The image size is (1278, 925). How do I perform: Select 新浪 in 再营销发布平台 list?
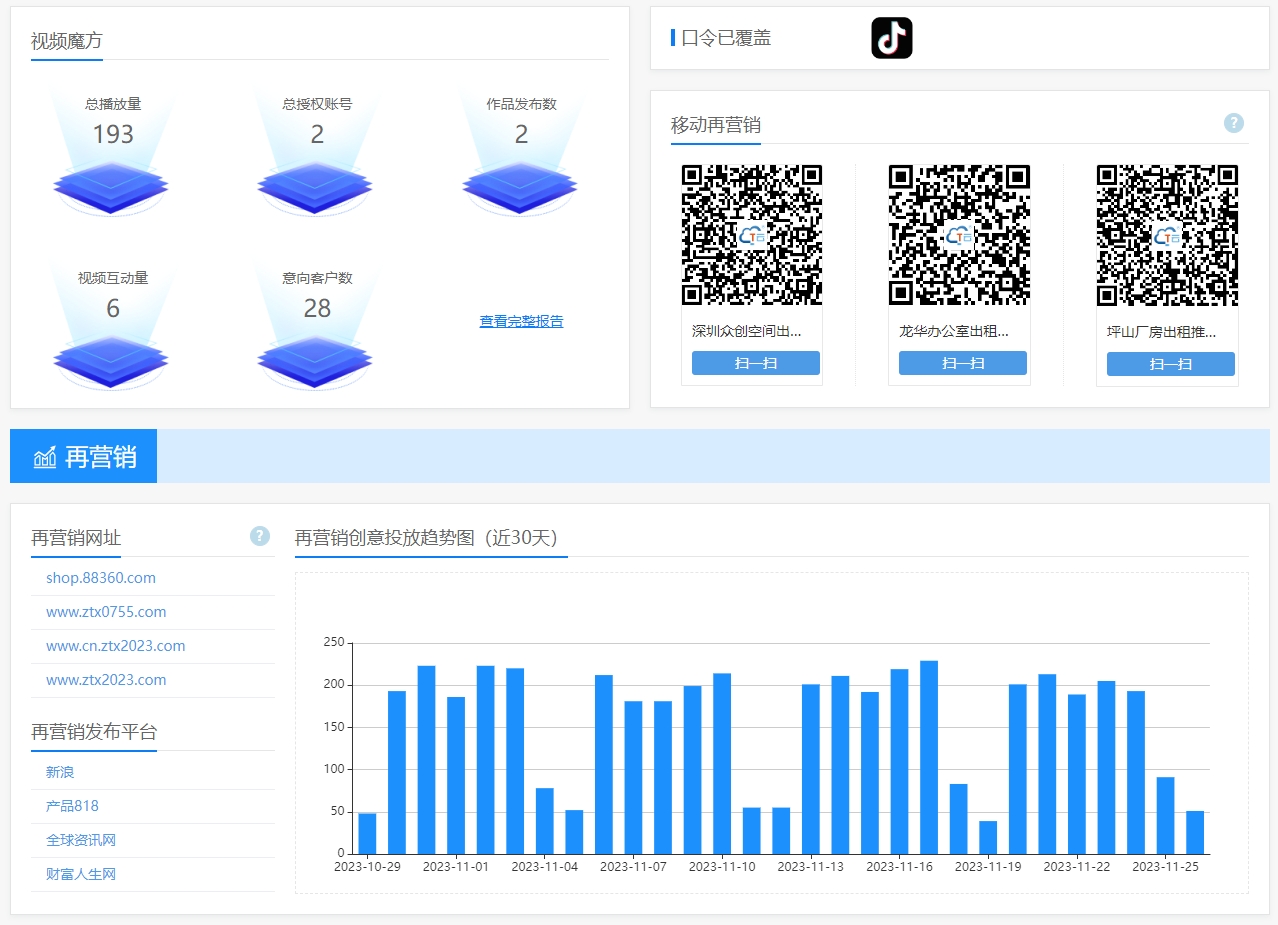[60, 772]
